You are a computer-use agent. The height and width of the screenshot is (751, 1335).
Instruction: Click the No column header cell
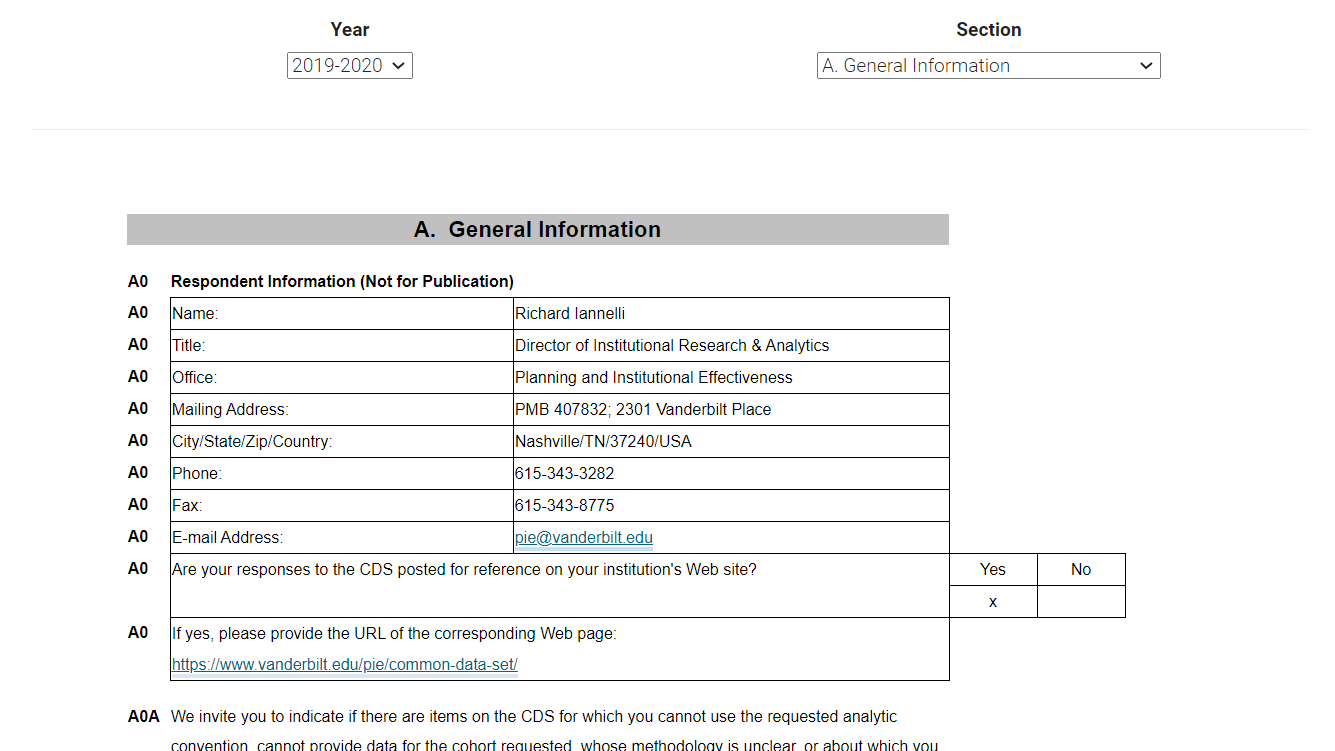[1080, 570]
